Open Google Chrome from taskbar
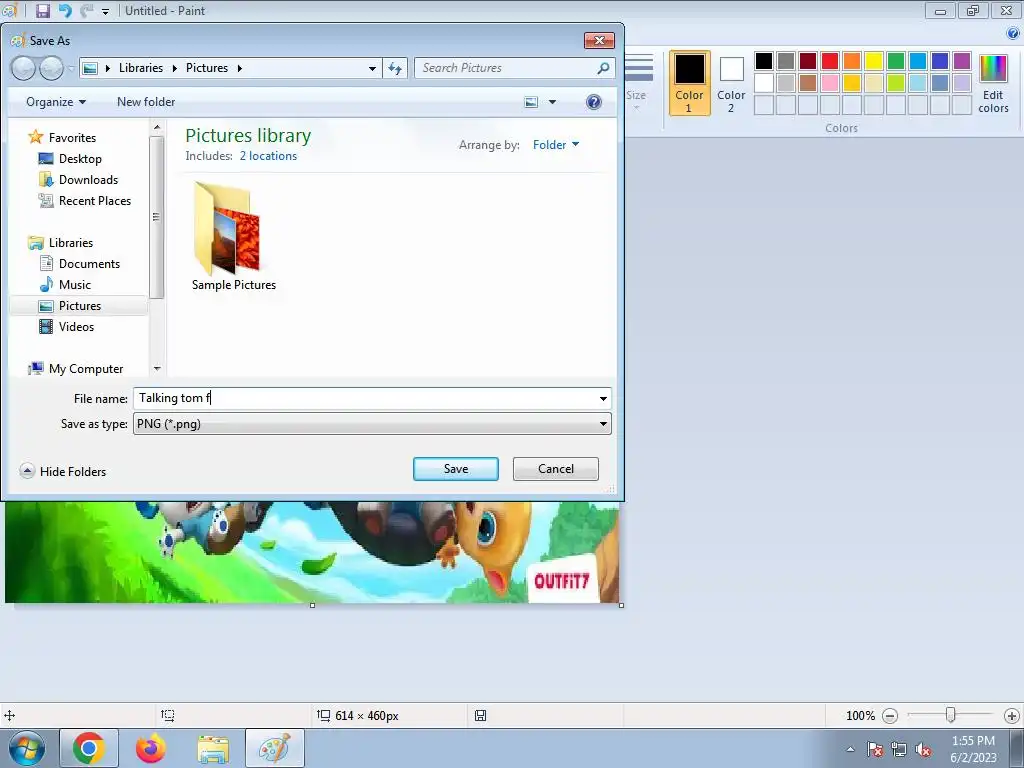1024x768 pixels. pyautogui.click(x=89, y=748)
